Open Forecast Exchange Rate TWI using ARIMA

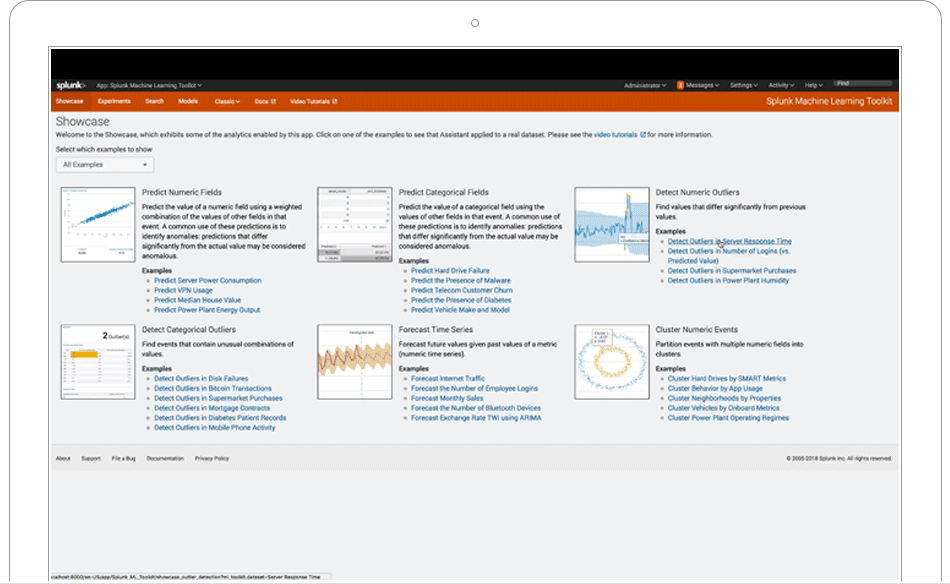point(476,417)
